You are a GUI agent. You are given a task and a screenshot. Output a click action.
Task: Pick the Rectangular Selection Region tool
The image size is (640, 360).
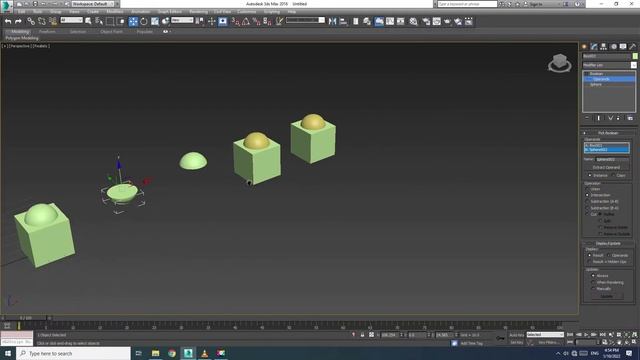tap(110, 22)
